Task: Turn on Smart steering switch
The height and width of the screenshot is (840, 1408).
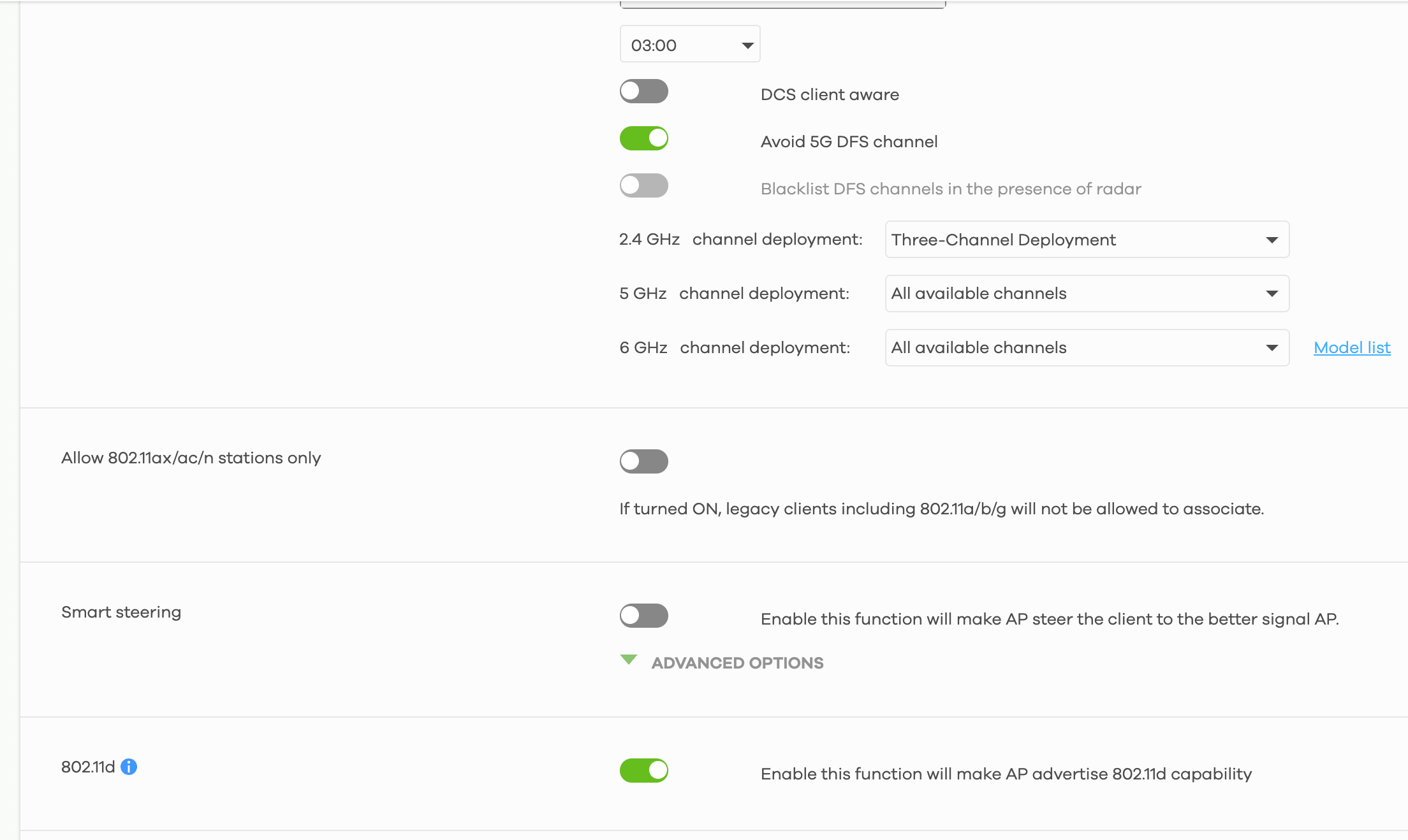Action: 643,616
